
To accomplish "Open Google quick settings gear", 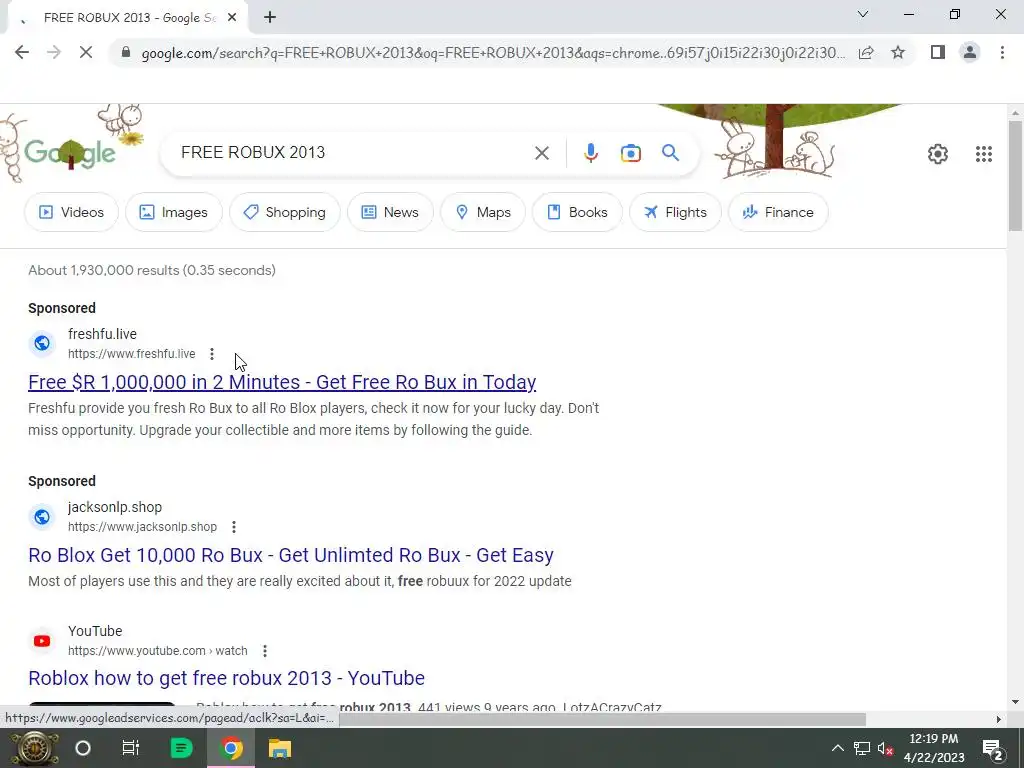I will pyautogui.click(x=938, y=154).
